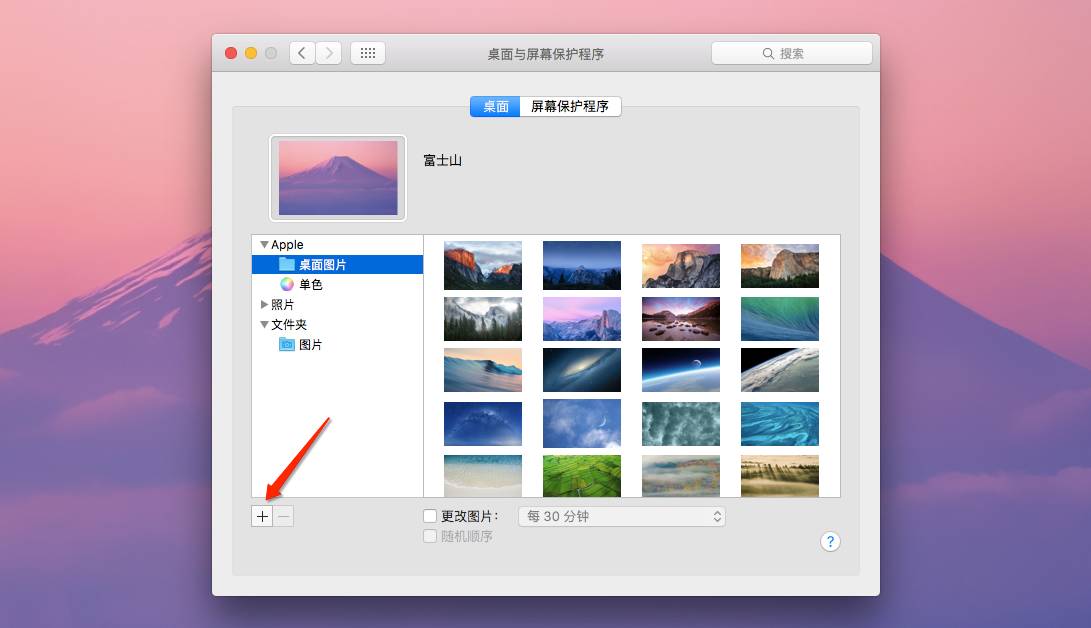Select the 桌面 tab
The image size is (1091, 628).
(496, 106)
